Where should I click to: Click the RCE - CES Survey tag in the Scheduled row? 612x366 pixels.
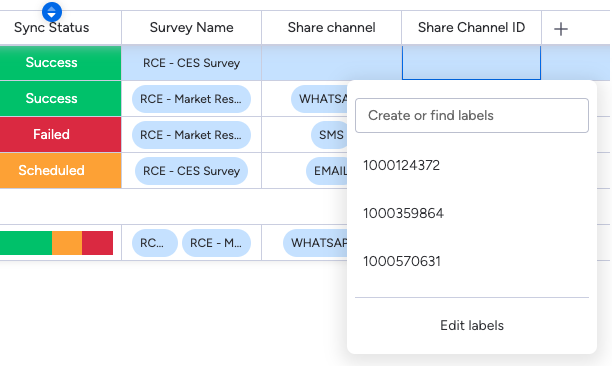(191, 171)
